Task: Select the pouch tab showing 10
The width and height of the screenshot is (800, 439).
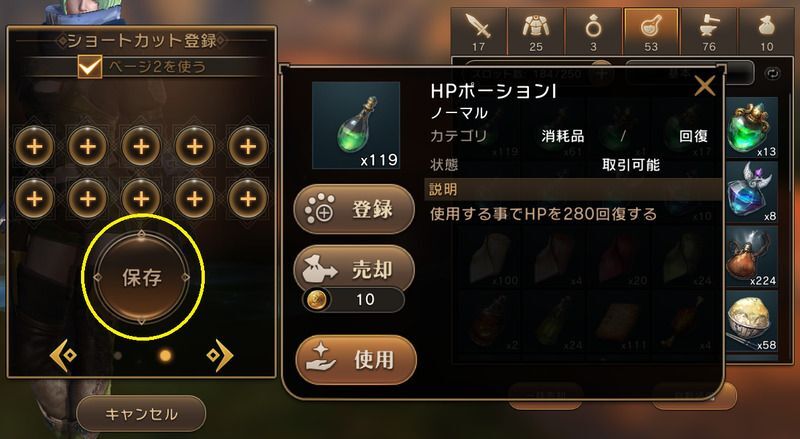Action: (767, 31)
